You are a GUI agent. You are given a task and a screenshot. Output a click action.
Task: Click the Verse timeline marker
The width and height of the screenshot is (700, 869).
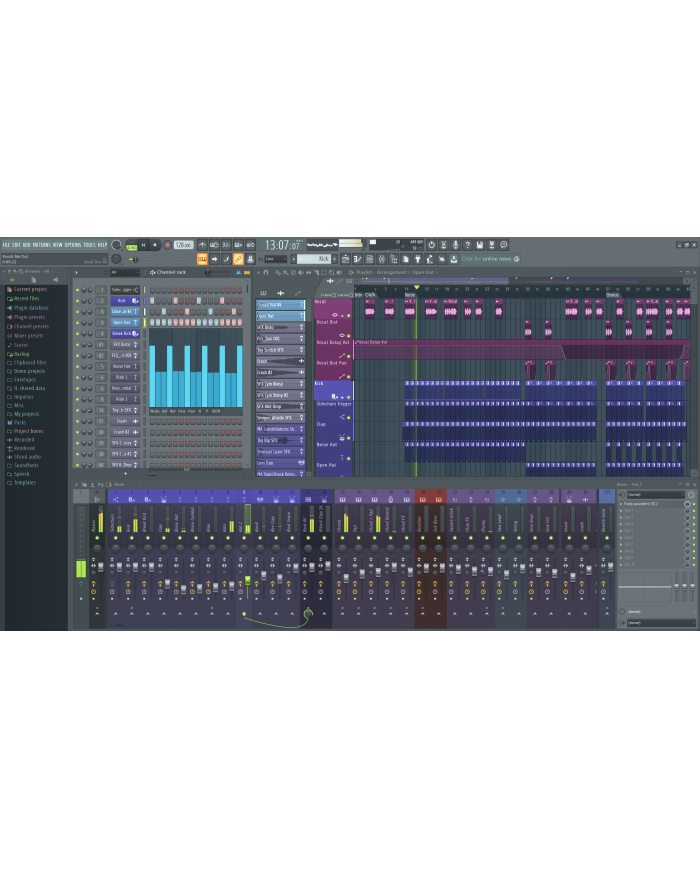[410, 295]
